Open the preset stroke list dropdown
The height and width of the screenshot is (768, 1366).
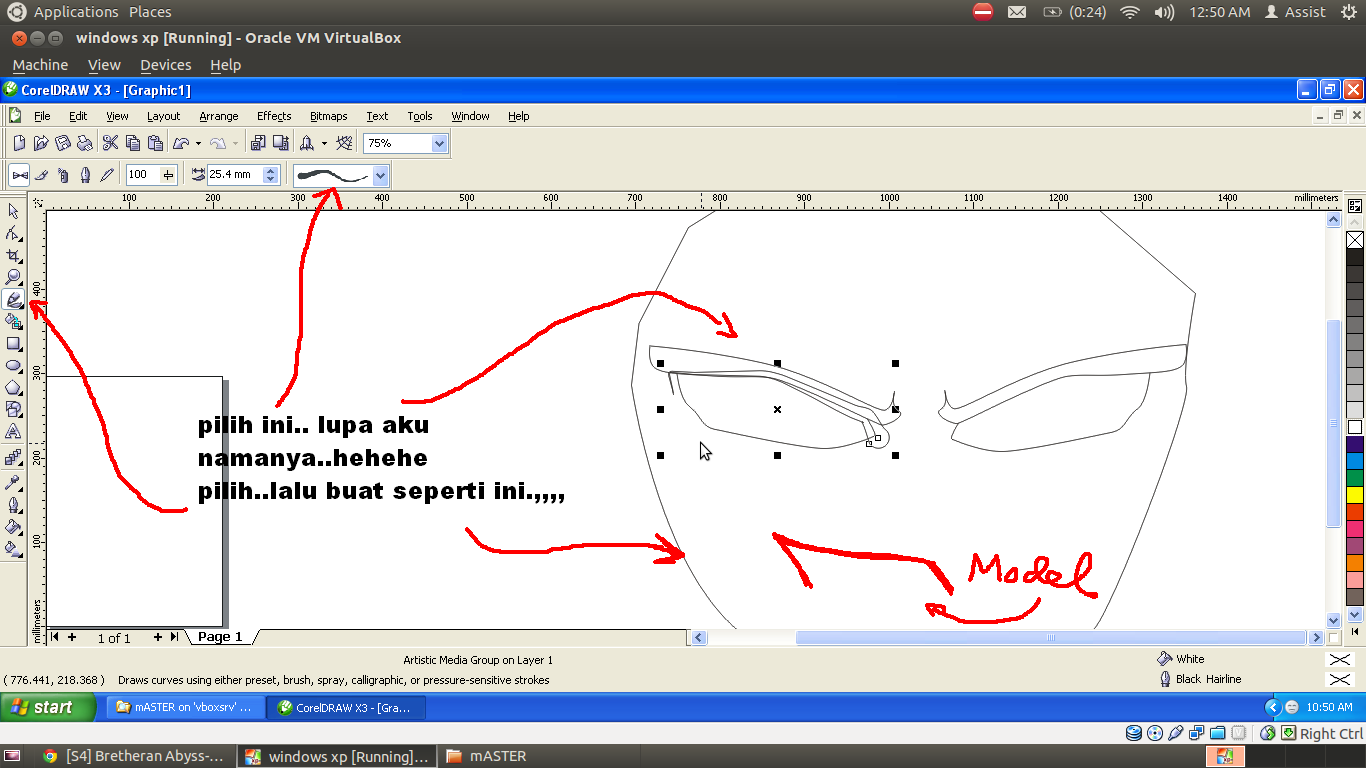click(380, 176)
